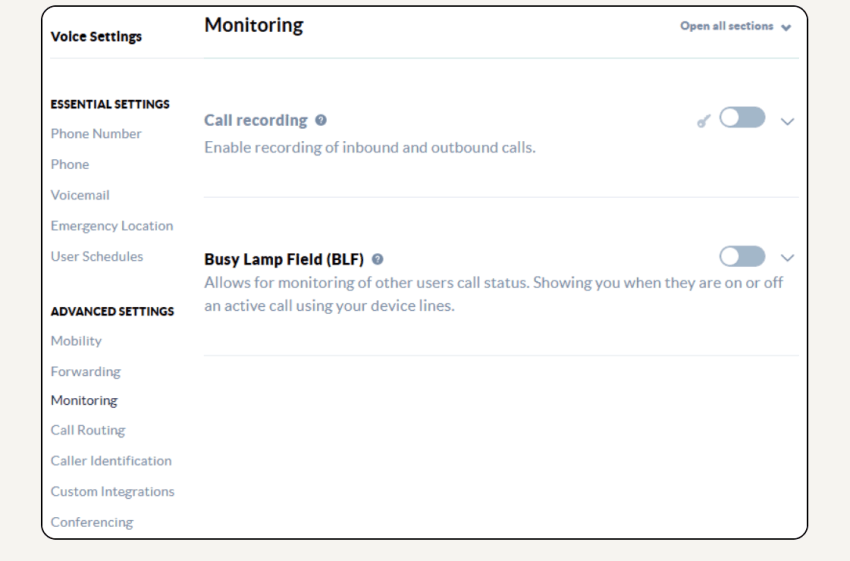Expand the Call recording section chevron

pos(787,121)
